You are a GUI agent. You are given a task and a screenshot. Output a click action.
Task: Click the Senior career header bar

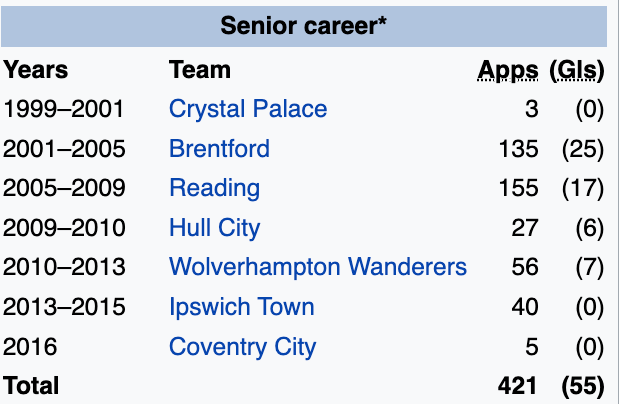click(x=304, y=26)
